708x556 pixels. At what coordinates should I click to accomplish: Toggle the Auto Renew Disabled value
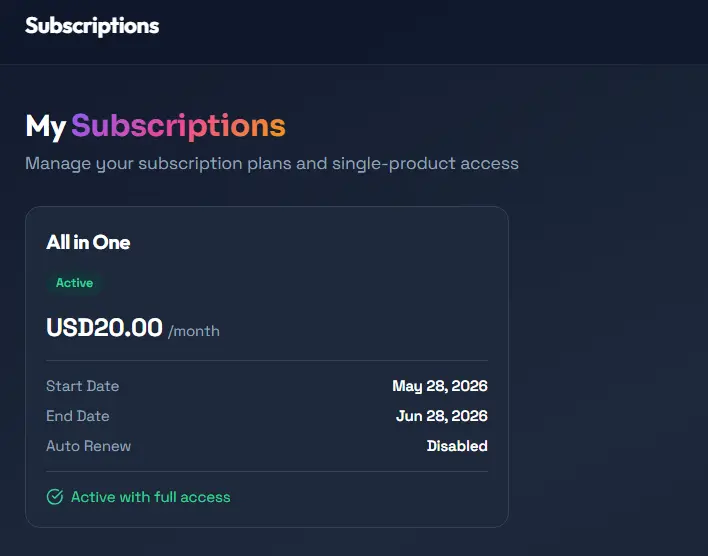pos(457,446)
